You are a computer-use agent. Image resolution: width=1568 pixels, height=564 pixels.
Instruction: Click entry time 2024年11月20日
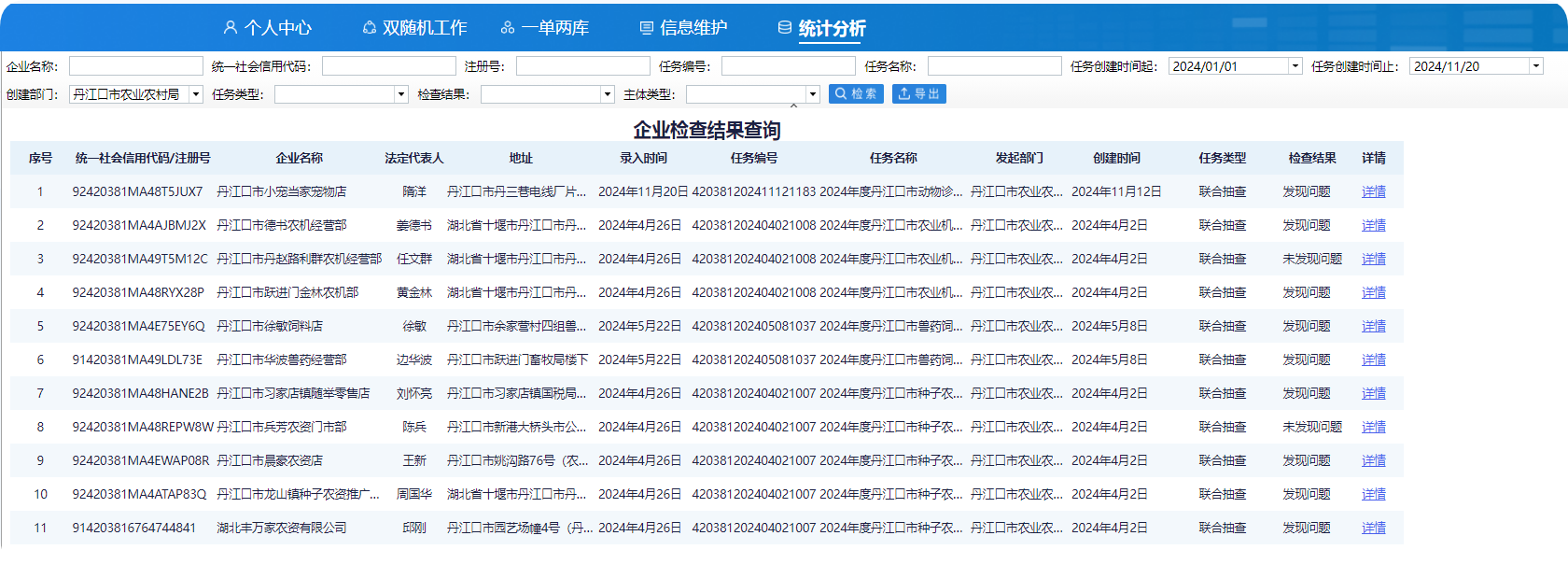(643, 191)
